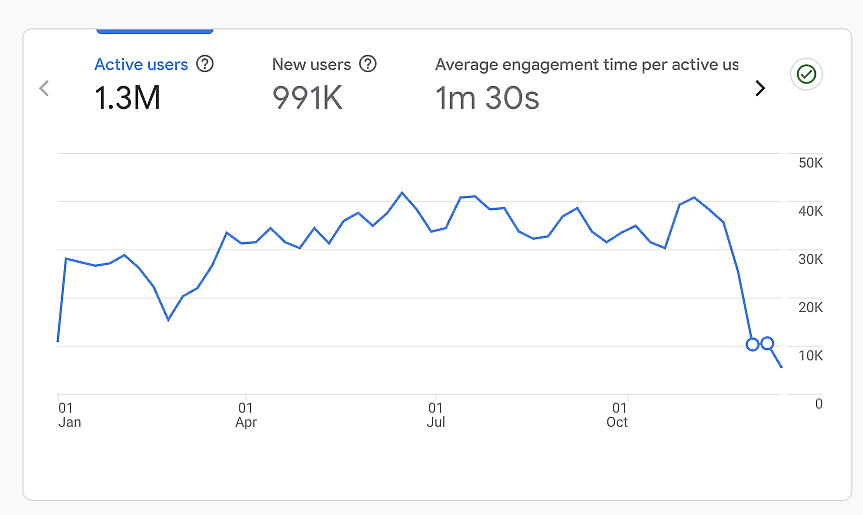Click the 01 Jan x-axis label
The image size is (863, 515).
pyautogui.click(x=69, y=415)
